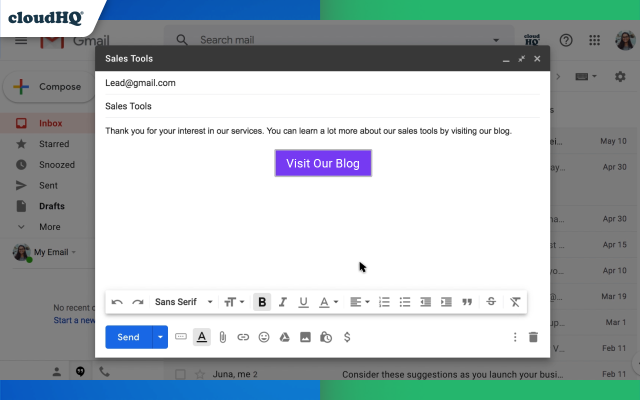
Task: Open the Google apps grid
Action: coord(595,40)
